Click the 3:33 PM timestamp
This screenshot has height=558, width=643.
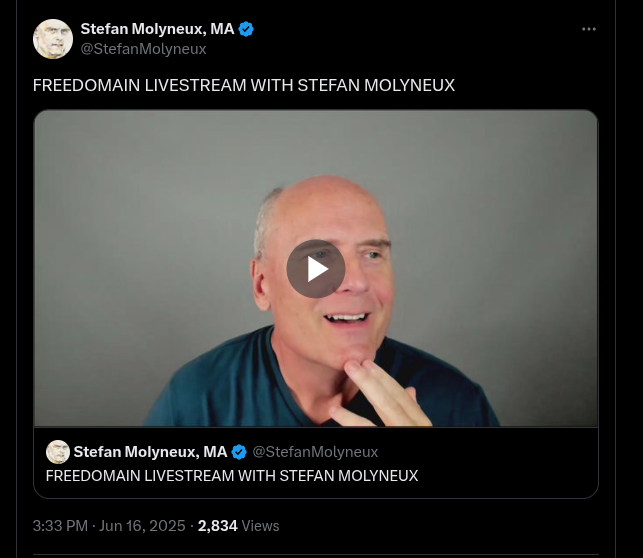[x=60, y=526]
